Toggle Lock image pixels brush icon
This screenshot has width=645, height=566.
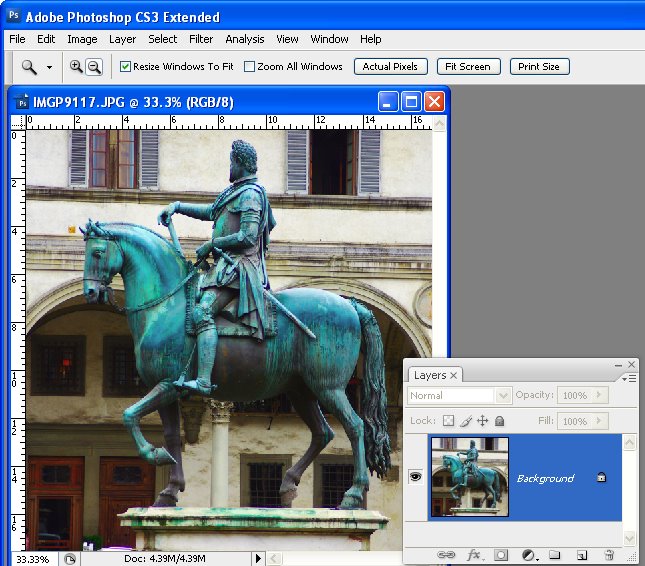click(466, 421)
